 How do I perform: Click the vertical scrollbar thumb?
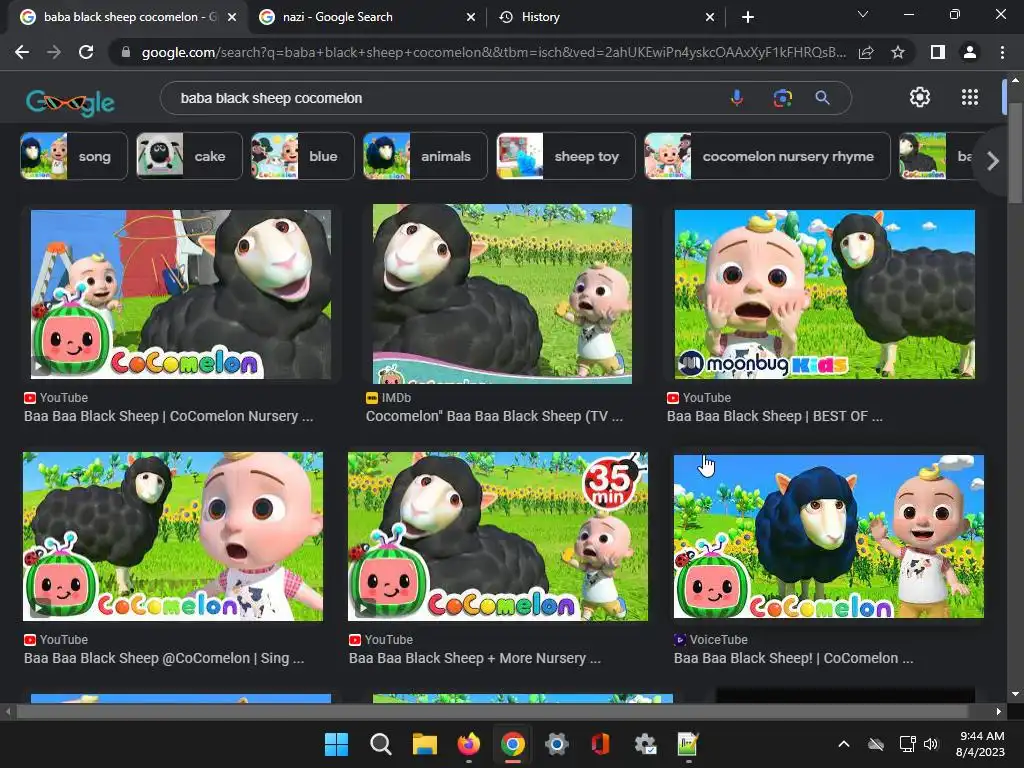pos(1014,154)
